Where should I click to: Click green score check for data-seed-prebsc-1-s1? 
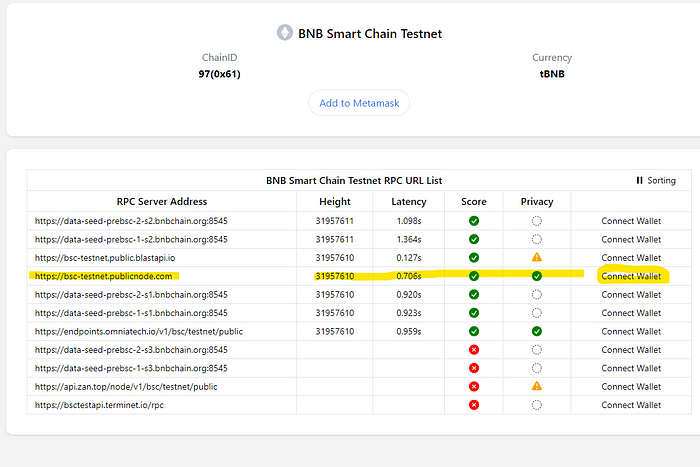[x=474, y=313]
